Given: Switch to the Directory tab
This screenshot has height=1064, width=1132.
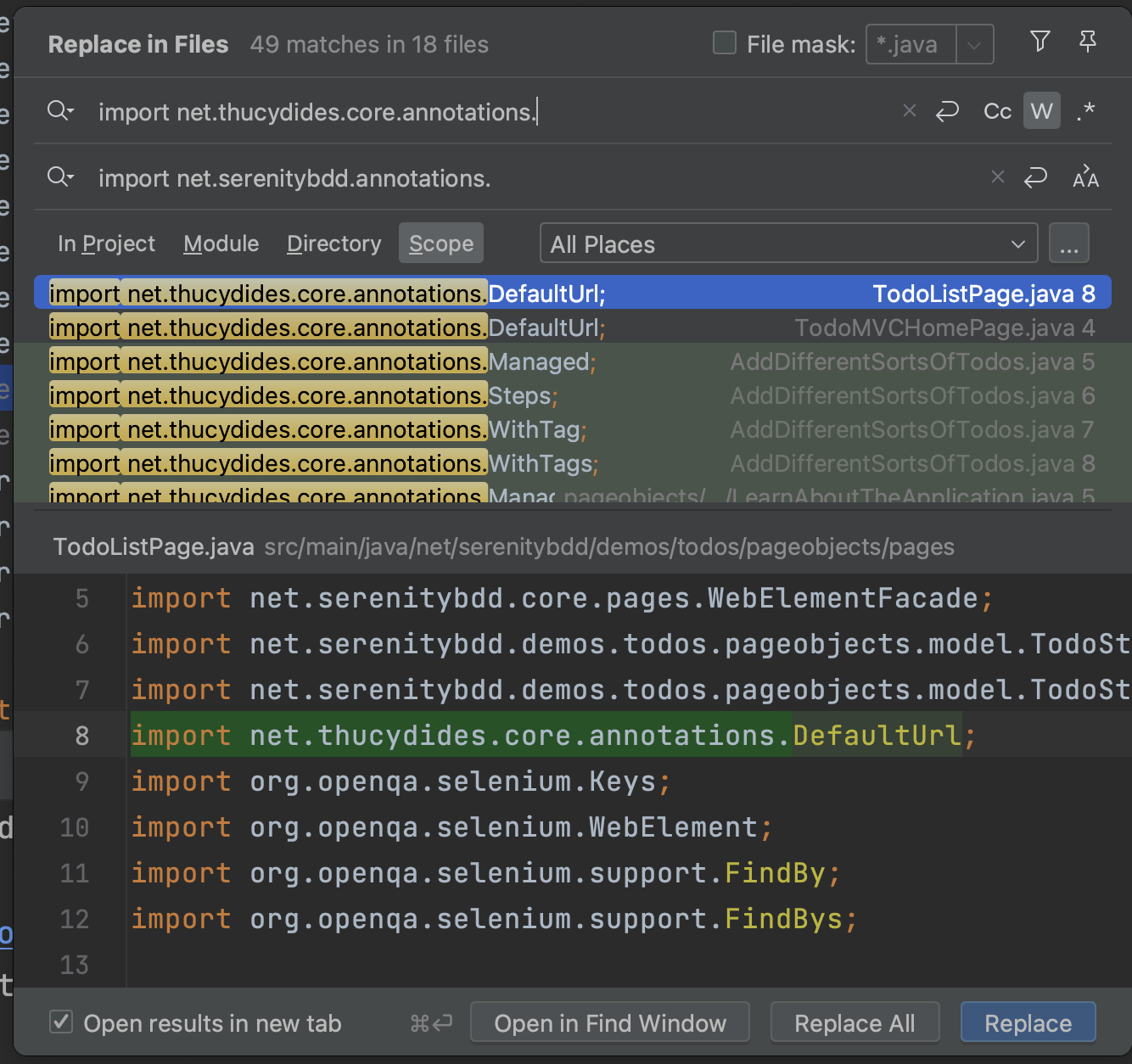Looking at the screenshot, I should click(x=333, y=244).
